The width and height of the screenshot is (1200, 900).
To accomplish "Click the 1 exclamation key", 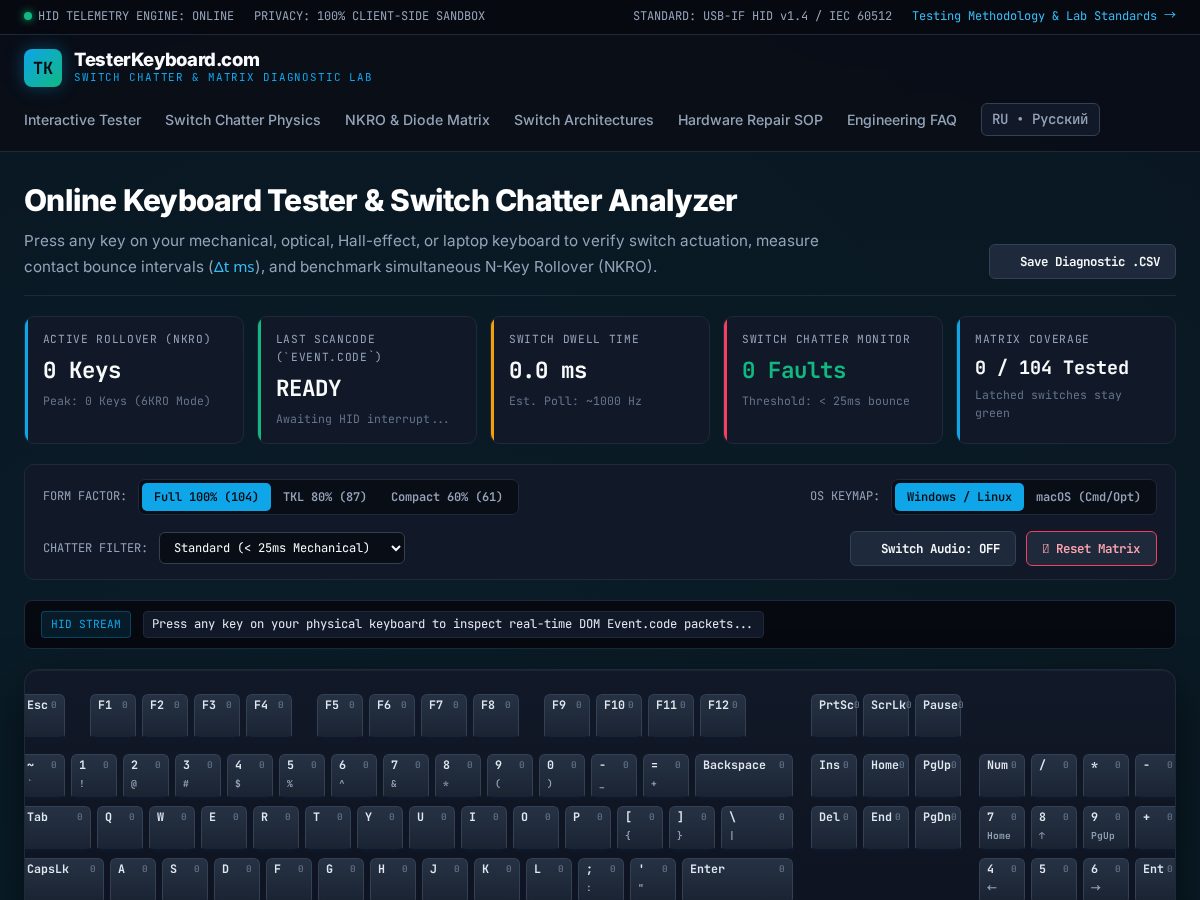I will pos(94,776).
